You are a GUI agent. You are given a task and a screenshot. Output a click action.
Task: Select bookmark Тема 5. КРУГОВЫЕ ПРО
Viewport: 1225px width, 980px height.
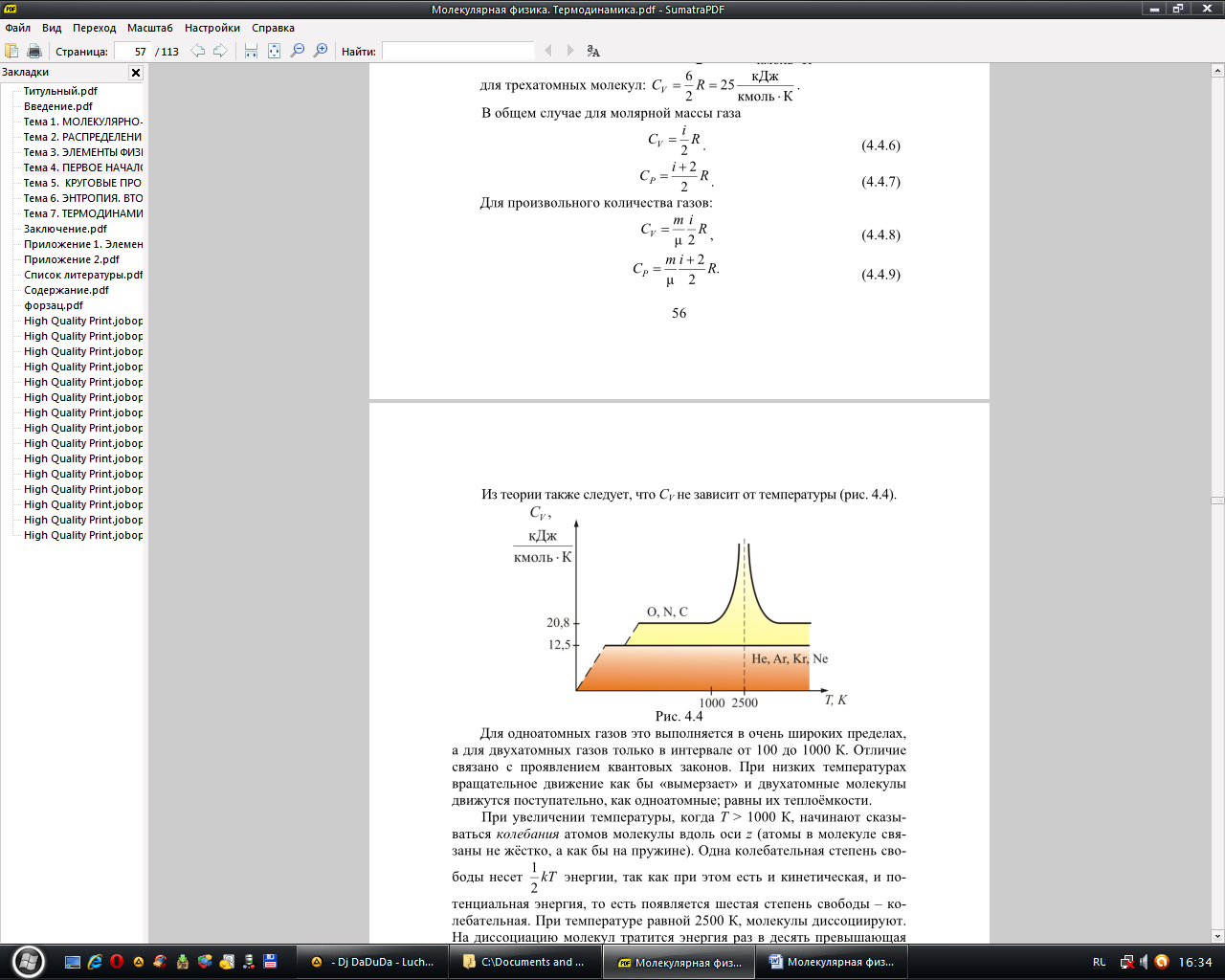coord(82,183)
